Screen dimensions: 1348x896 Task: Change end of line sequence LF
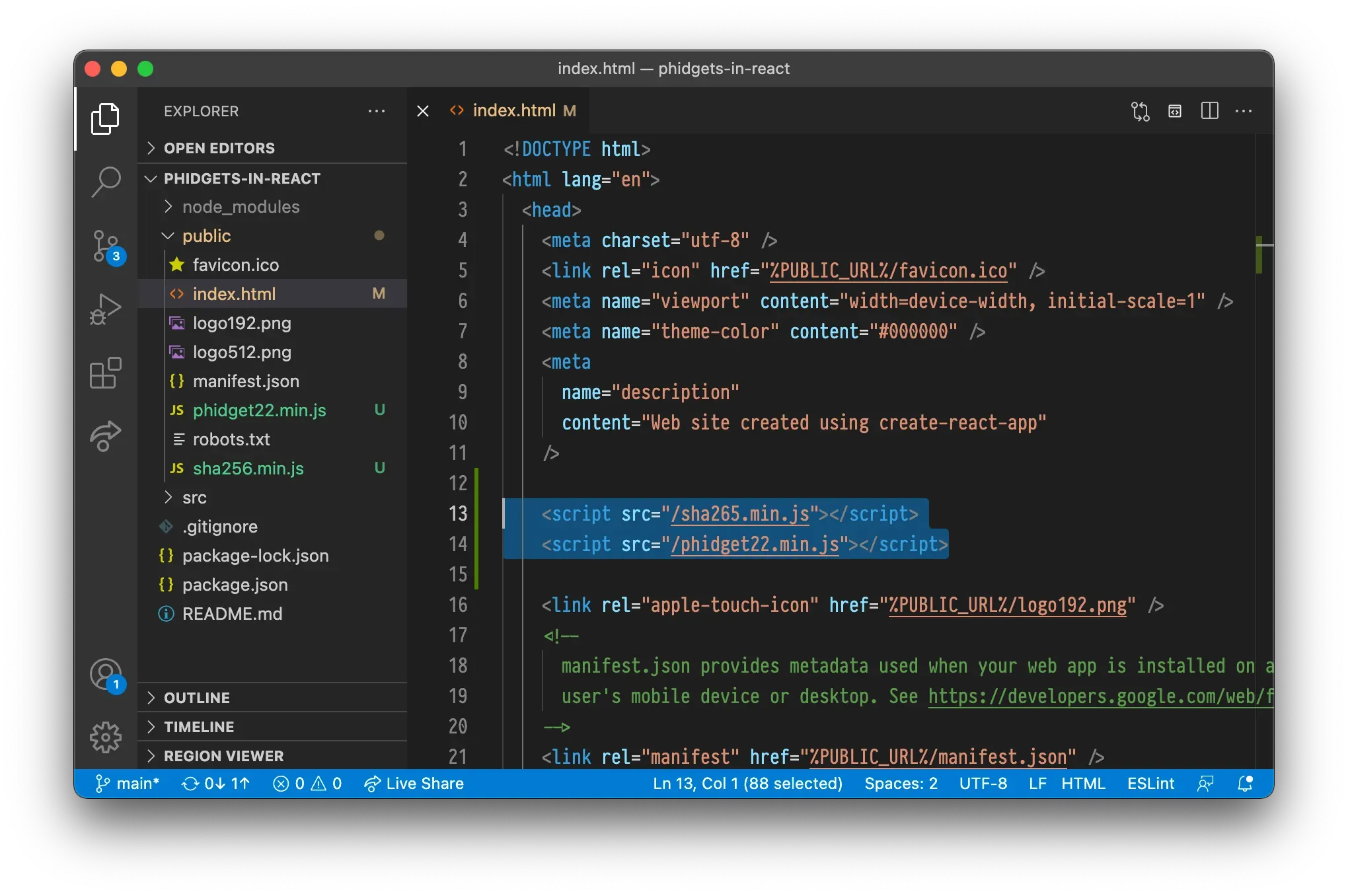(x=1037, y=784)
